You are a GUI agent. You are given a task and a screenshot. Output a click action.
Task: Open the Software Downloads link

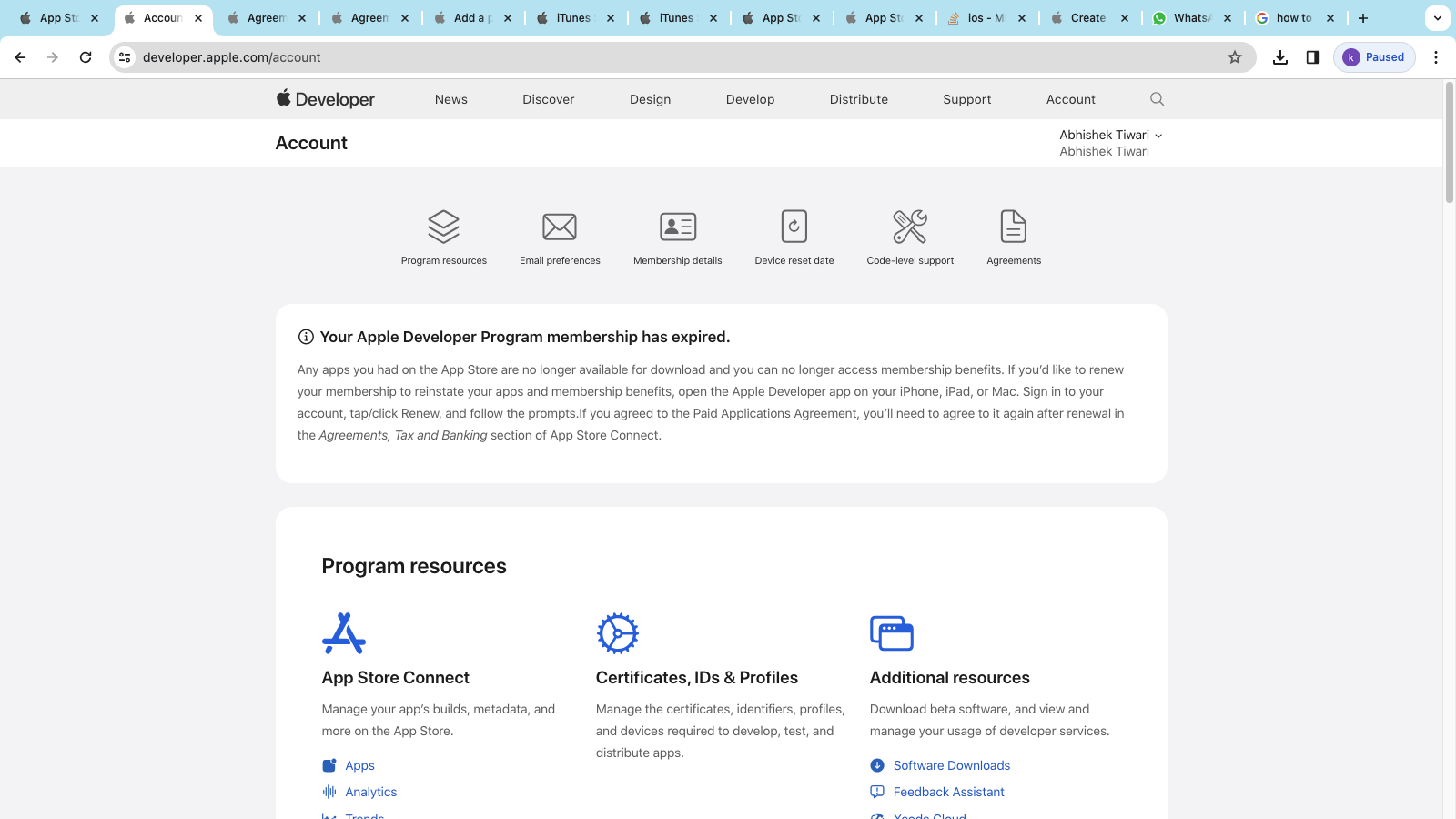[951, 765]
